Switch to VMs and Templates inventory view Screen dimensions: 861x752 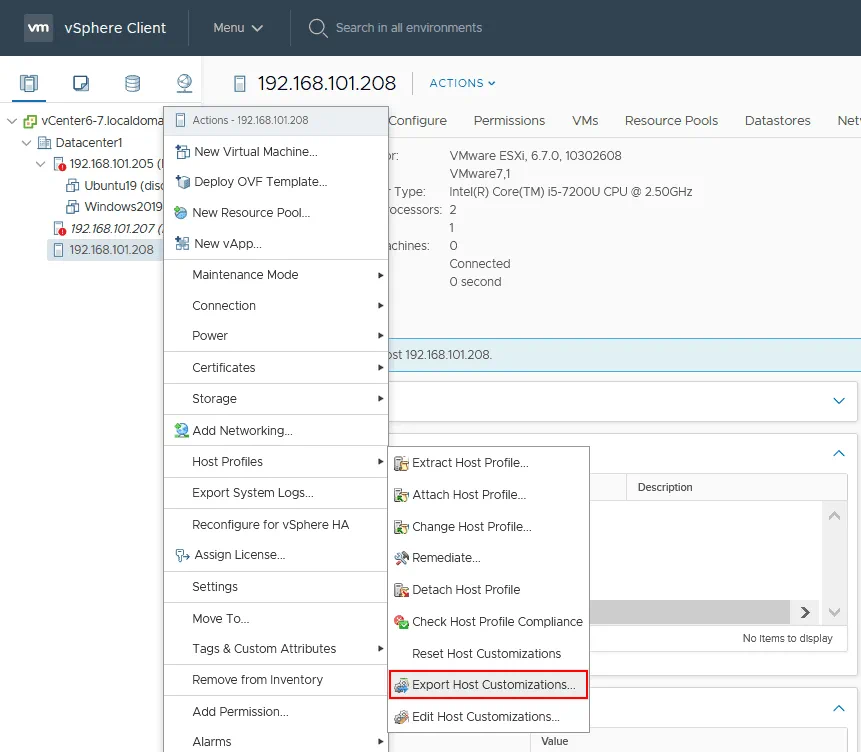coord(81,83)
